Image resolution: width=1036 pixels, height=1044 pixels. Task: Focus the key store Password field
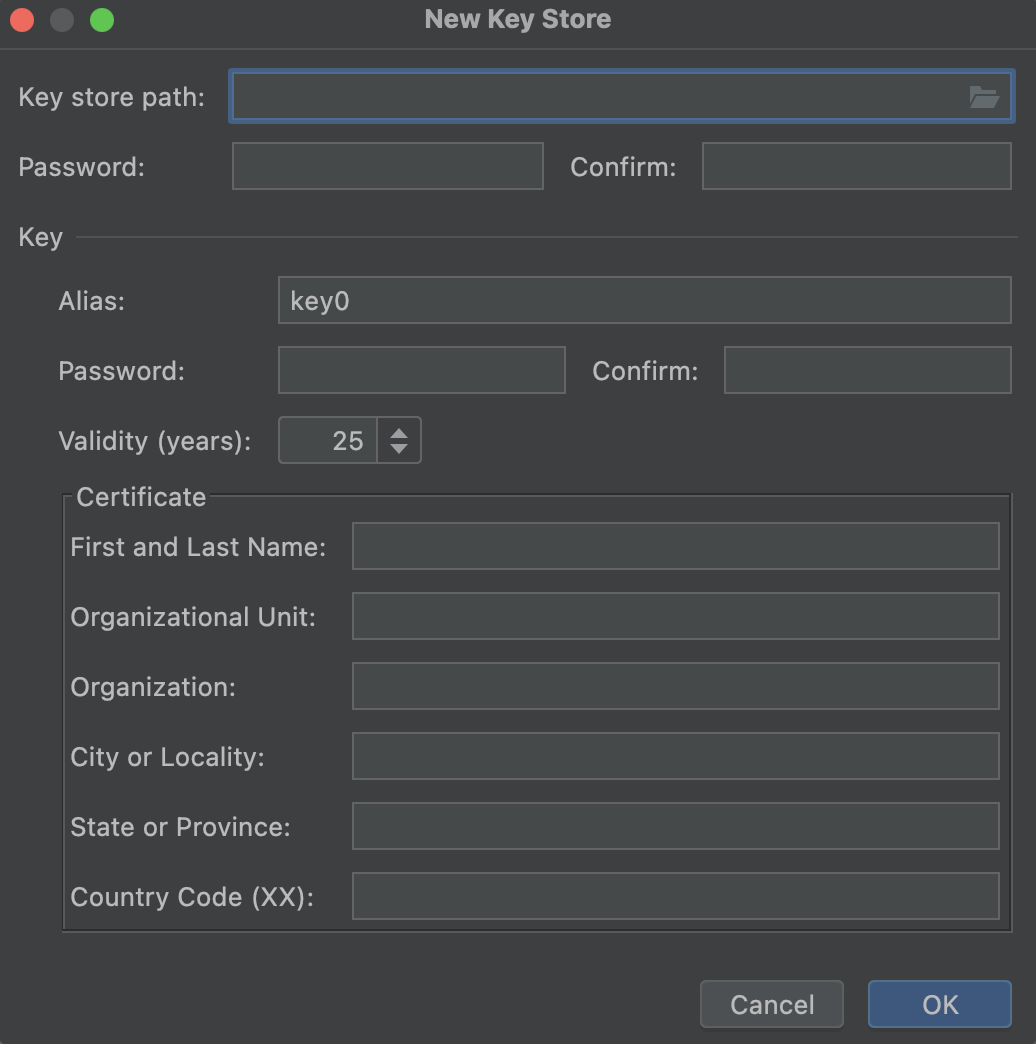(x=388, y=166)
